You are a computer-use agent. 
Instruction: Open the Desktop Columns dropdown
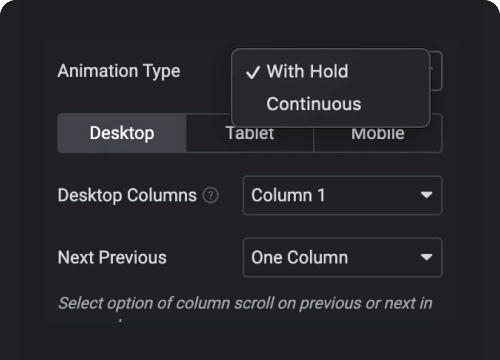(343, 195)
